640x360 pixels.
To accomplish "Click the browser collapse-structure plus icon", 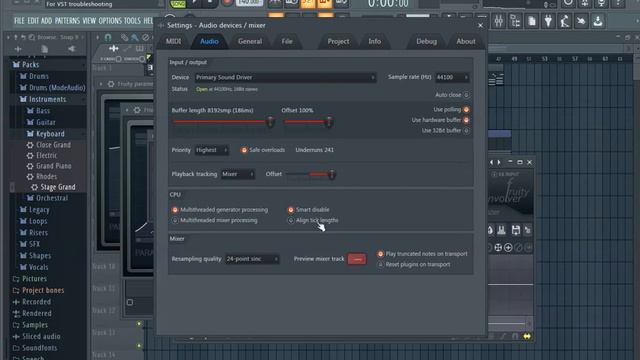I will point(18,49).
